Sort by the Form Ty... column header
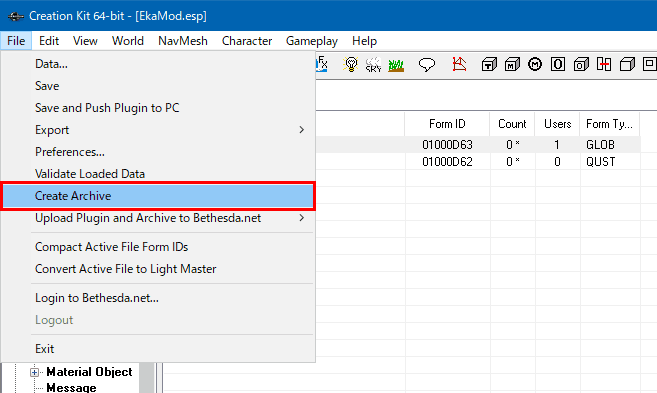657x393 pixels. coord(610,124)
